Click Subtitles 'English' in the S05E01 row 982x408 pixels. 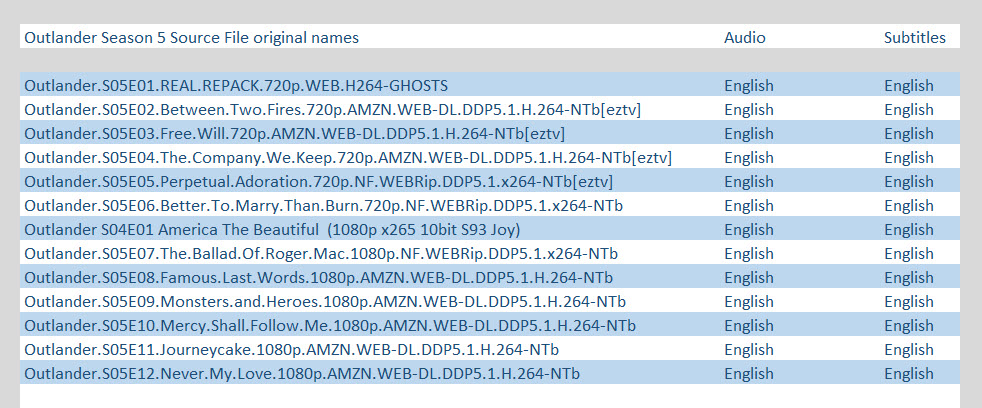(x=909, y=86)
